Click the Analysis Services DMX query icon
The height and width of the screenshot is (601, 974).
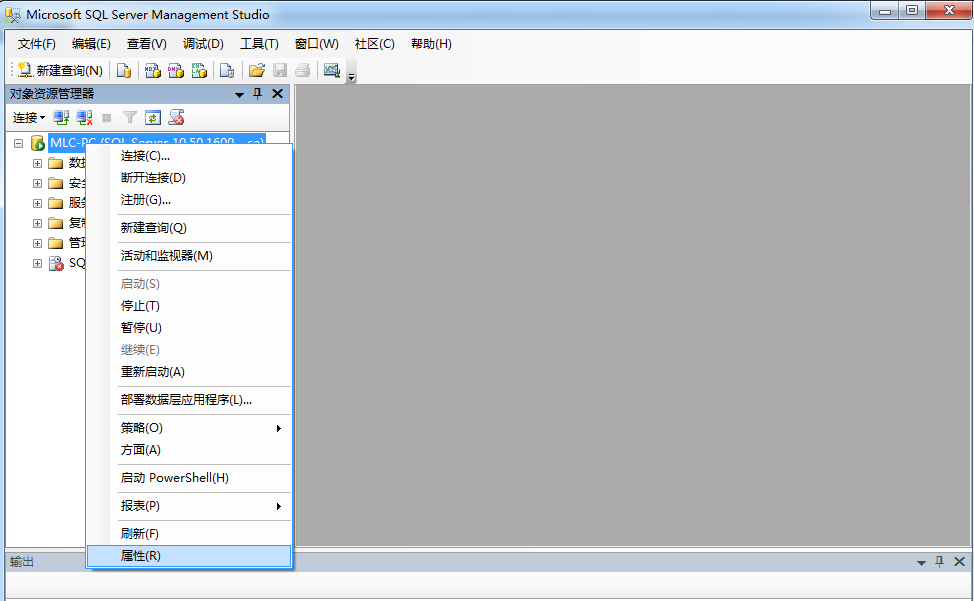(x=176, y=70)
